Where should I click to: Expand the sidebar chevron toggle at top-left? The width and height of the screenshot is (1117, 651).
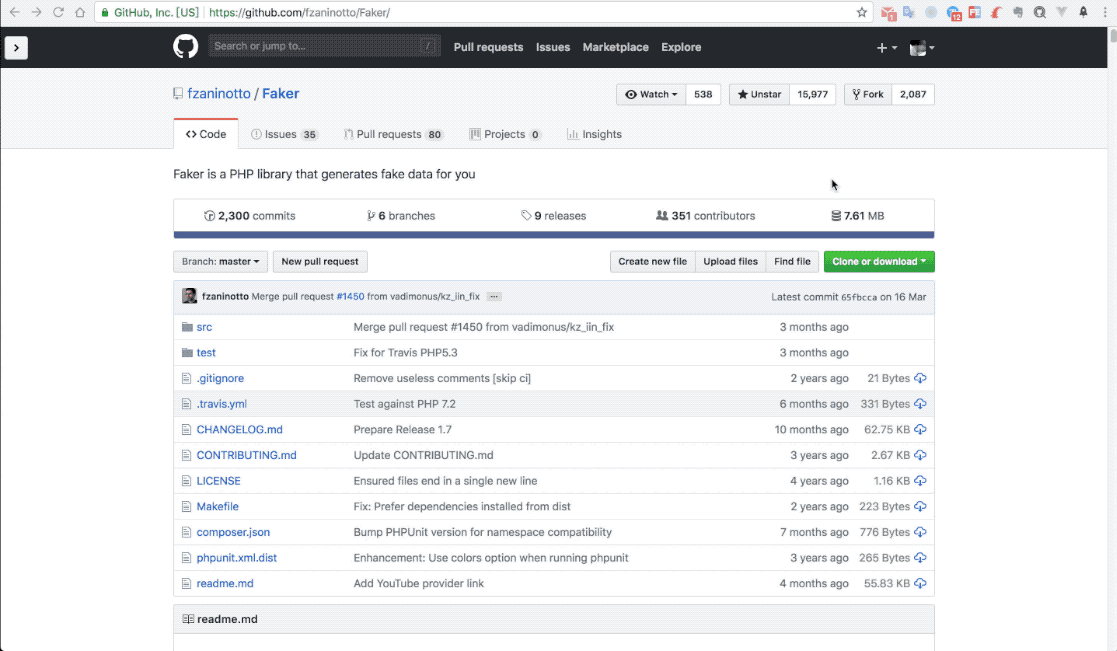click(x=16, y=48)
